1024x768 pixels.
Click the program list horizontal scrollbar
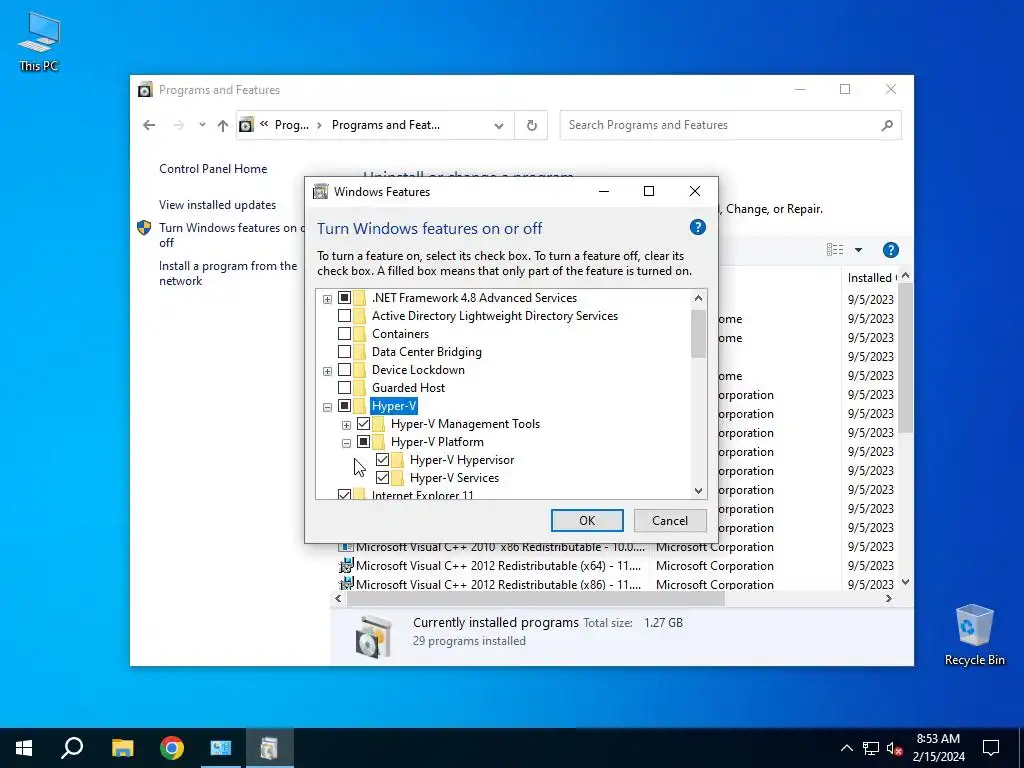535,598
